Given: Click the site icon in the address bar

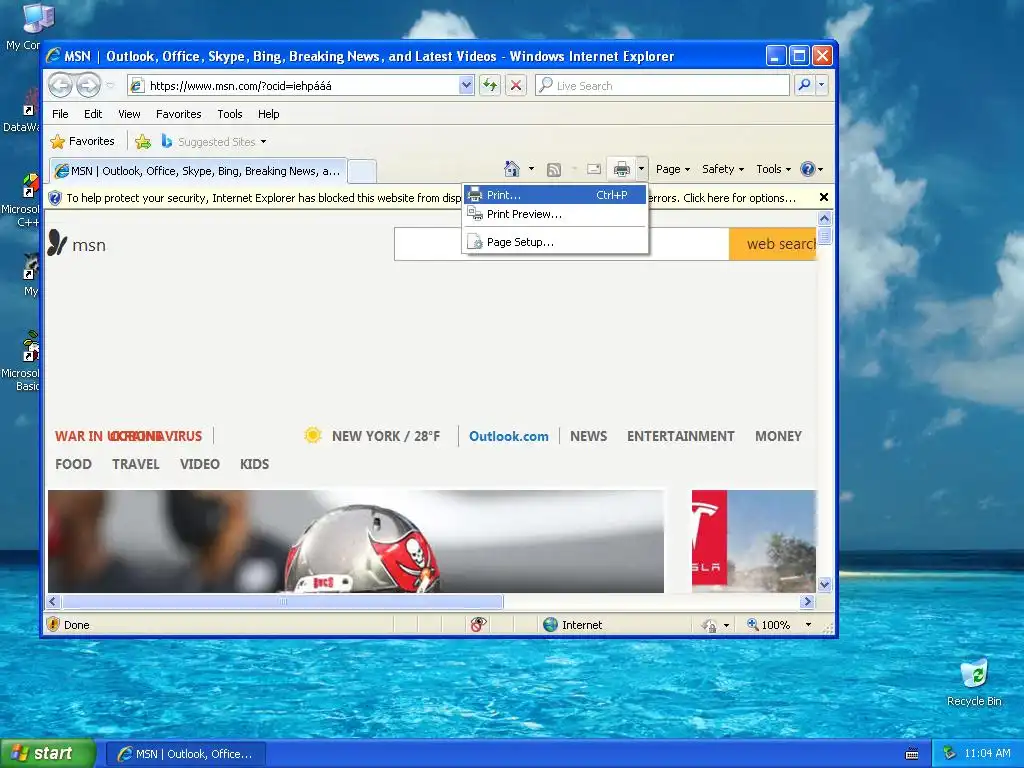Looking at the screenshot, I should (136, 86).
